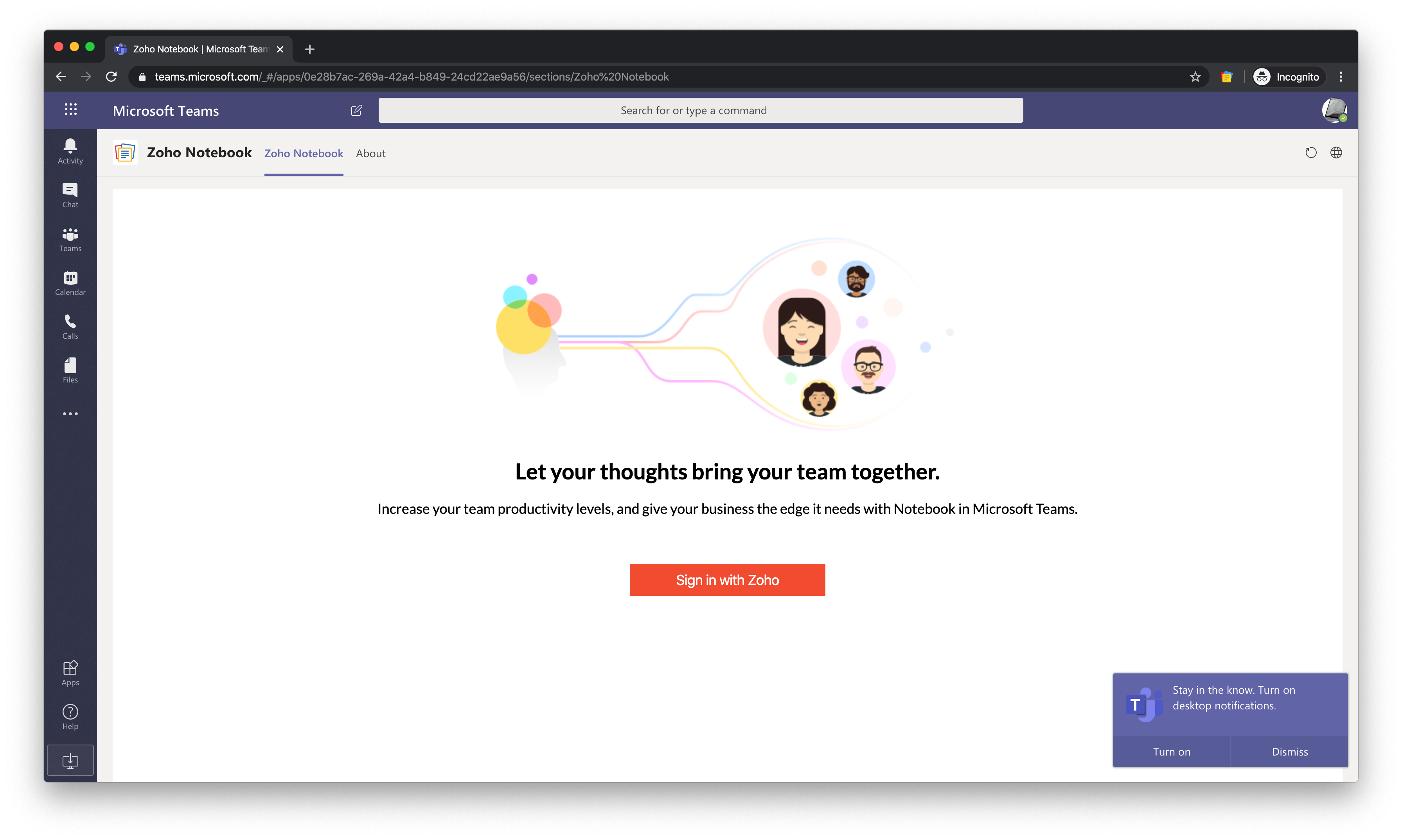Image resolution: width=1402 pixels, height=840 pixels.
Task: Open the Calendar view
Action: coord(70,283)
